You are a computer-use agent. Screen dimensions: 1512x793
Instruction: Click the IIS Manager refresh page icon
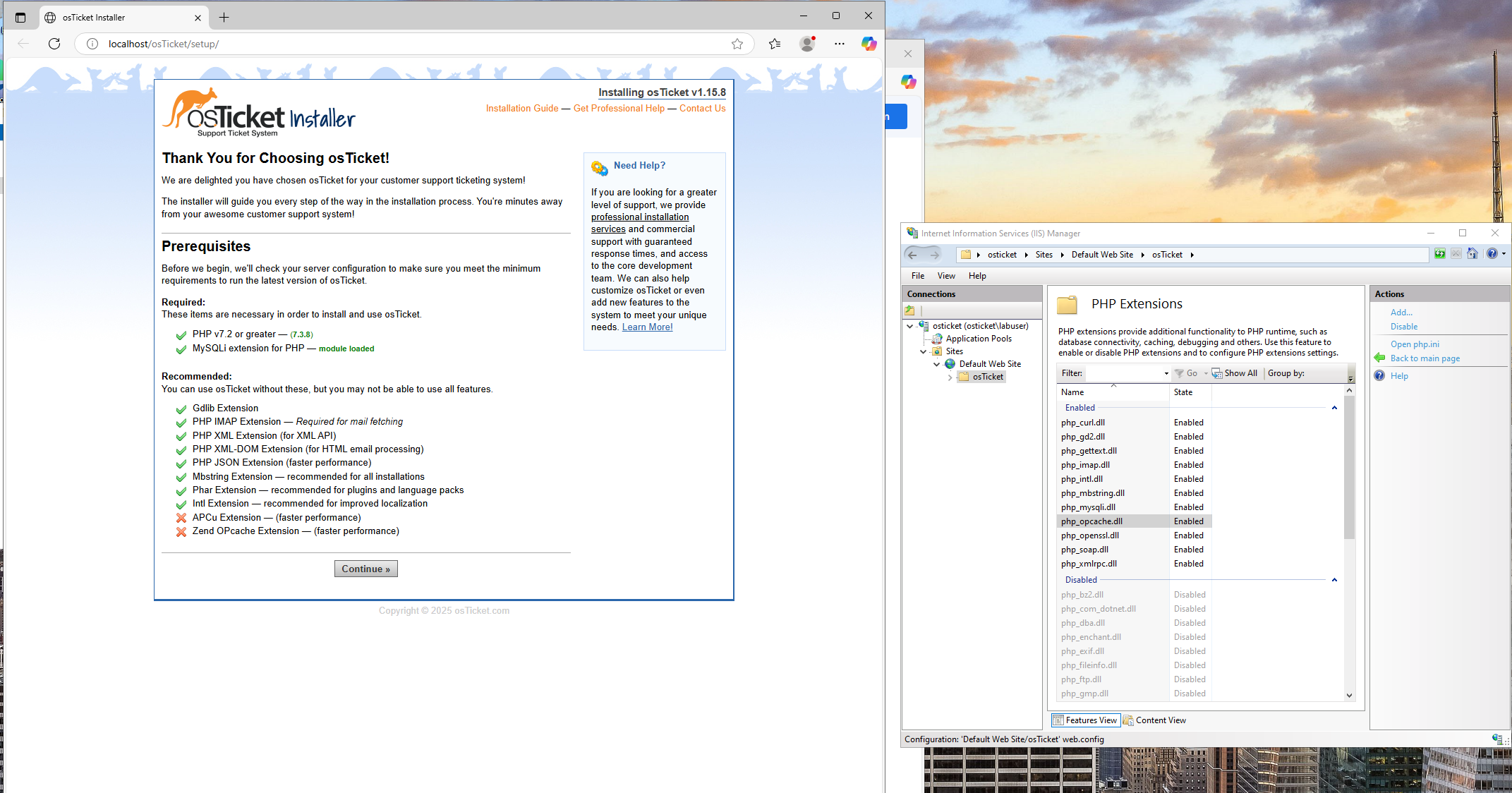click(x=1439, y=254)
